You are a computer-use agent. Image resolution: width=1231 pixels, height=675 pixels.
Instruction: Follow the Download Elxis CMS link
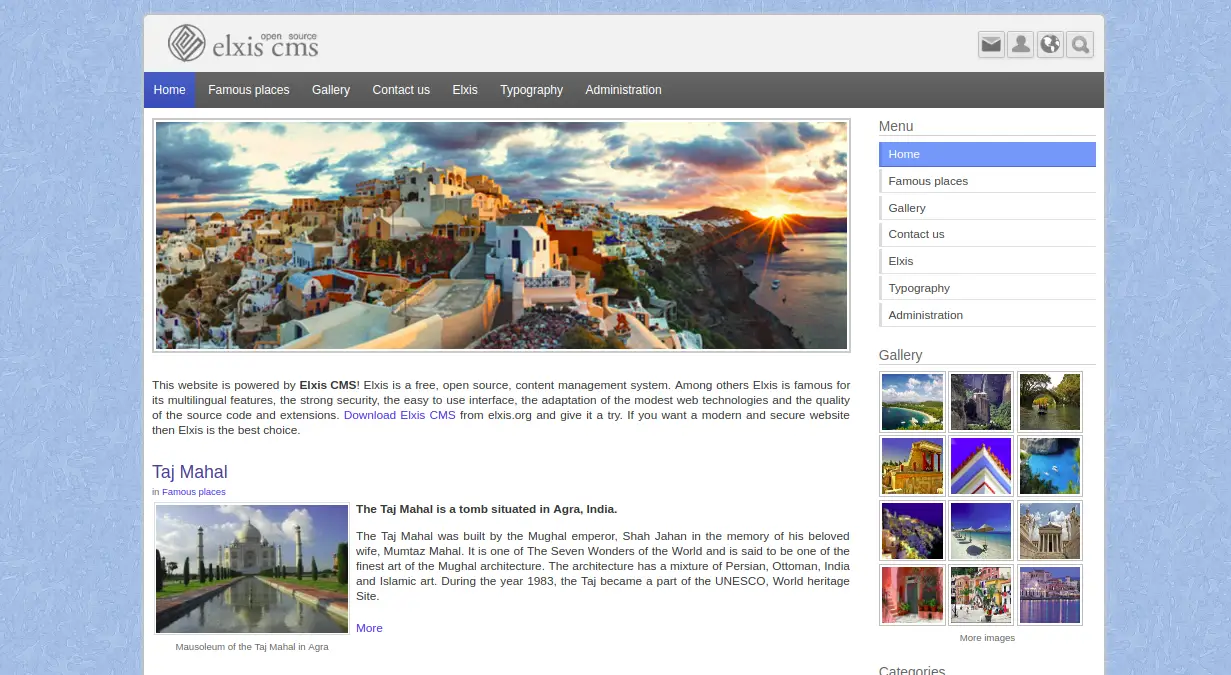(400, 415)
